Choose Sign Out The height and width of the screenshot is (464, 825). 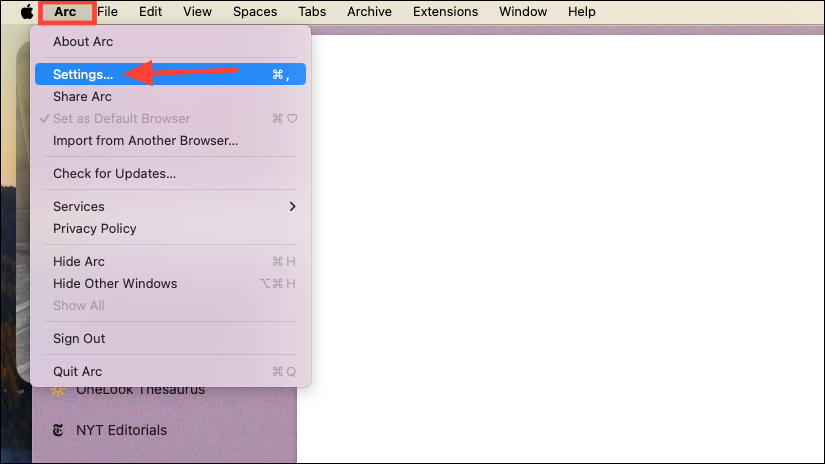[x=170, y=338]
